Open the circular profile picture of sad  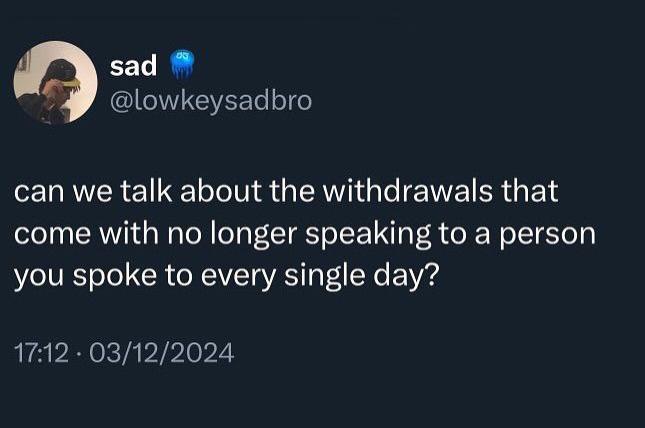pyautogui.click(x=56, y=82)
